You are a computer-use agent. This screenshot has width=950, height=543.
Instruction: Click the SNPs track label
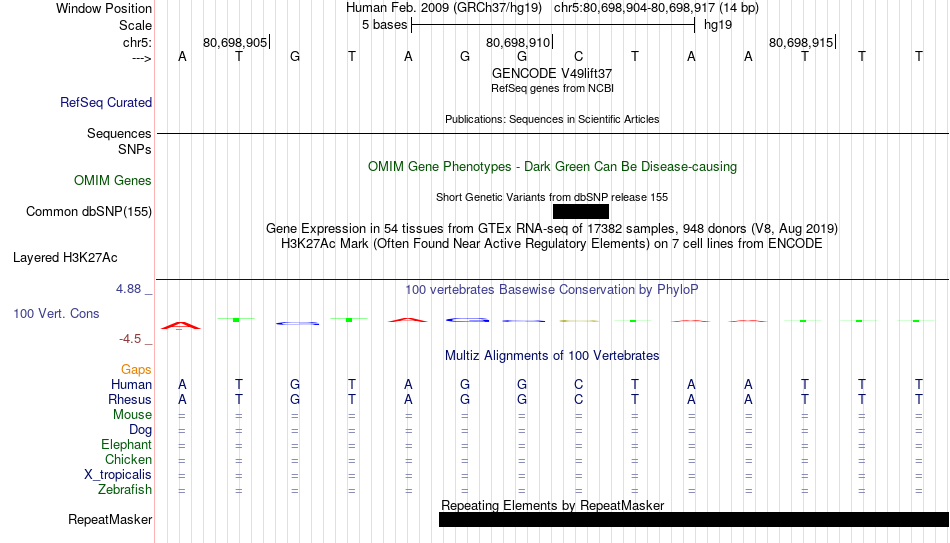point(135,149)
